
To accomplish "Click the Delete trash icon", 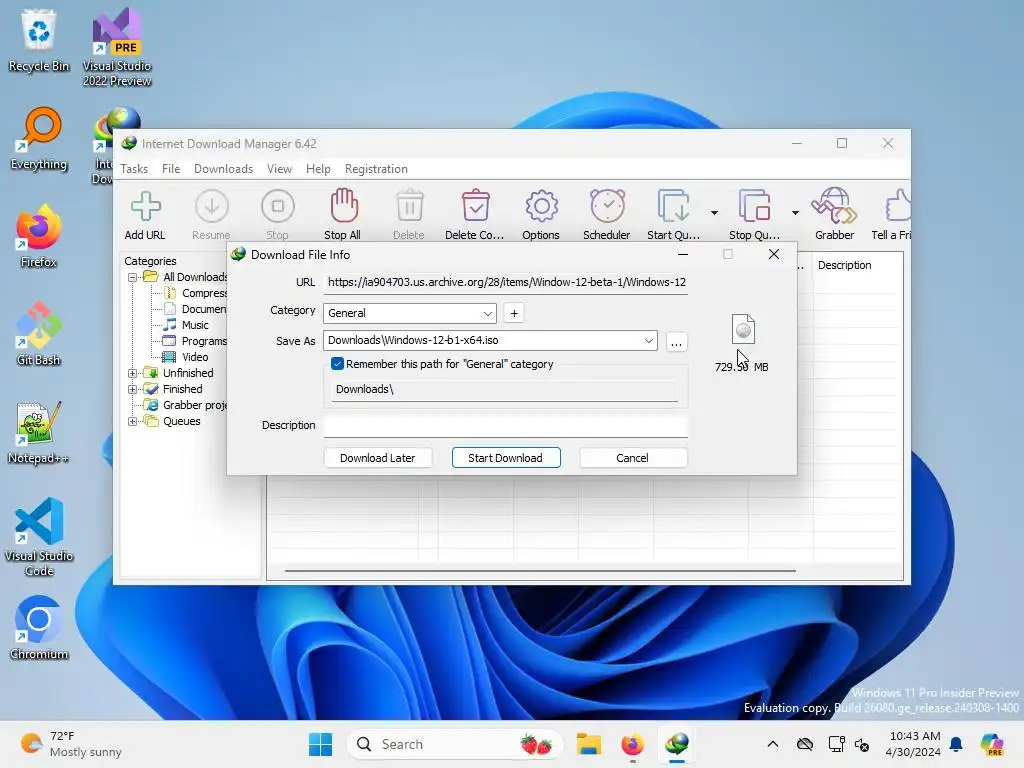I will coord(409,206).
